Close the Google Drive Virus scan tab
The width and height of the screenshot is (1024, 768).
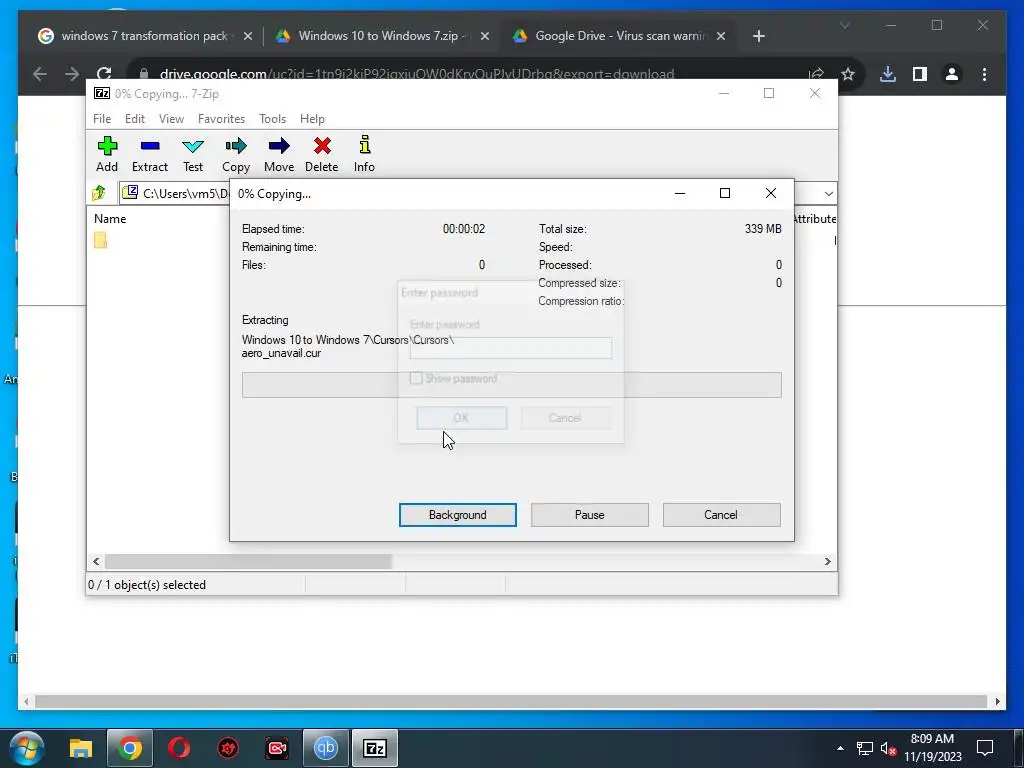[x=721, y=37]
